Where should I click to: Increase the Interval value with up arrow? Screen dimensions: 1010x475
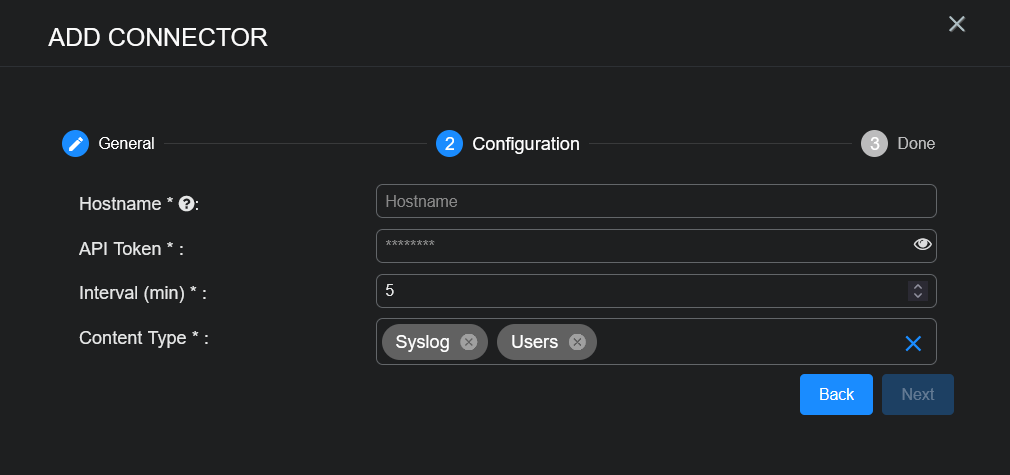917,286
